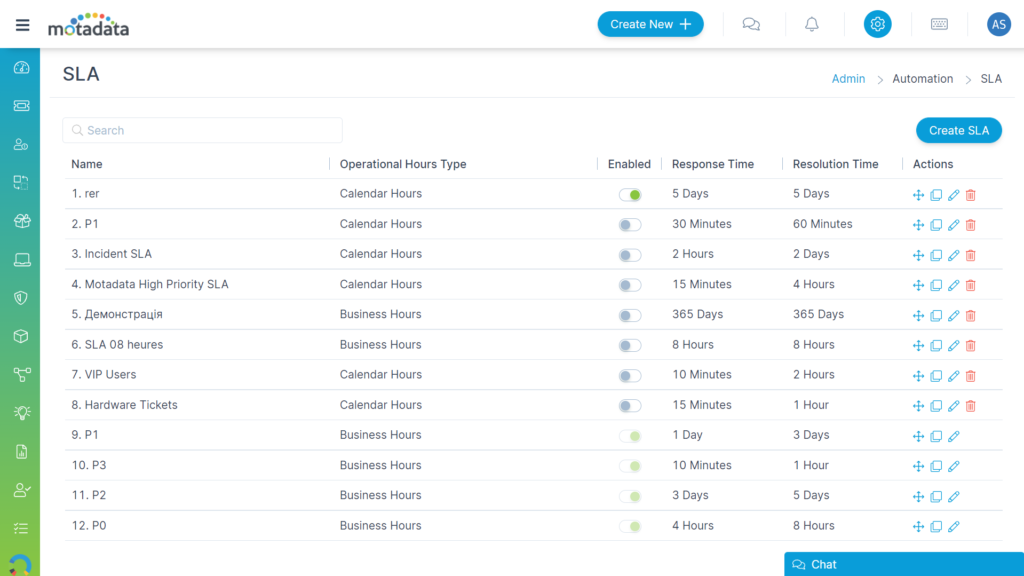The width and height of the screenshot is (1024, 576).
Task: Open the conversations chat bubble icon in header
Action: click(x=751, y=25)
